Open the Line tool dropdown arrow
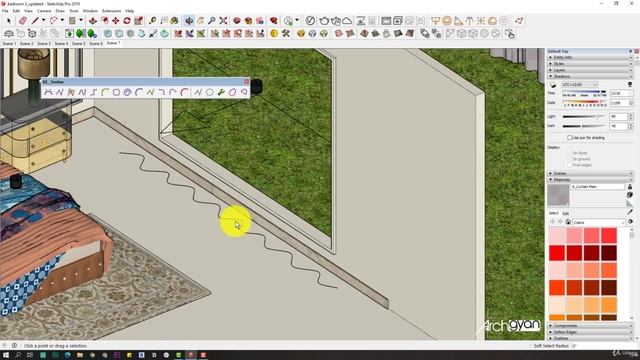The image size is (640, 360). click(43, 20)
